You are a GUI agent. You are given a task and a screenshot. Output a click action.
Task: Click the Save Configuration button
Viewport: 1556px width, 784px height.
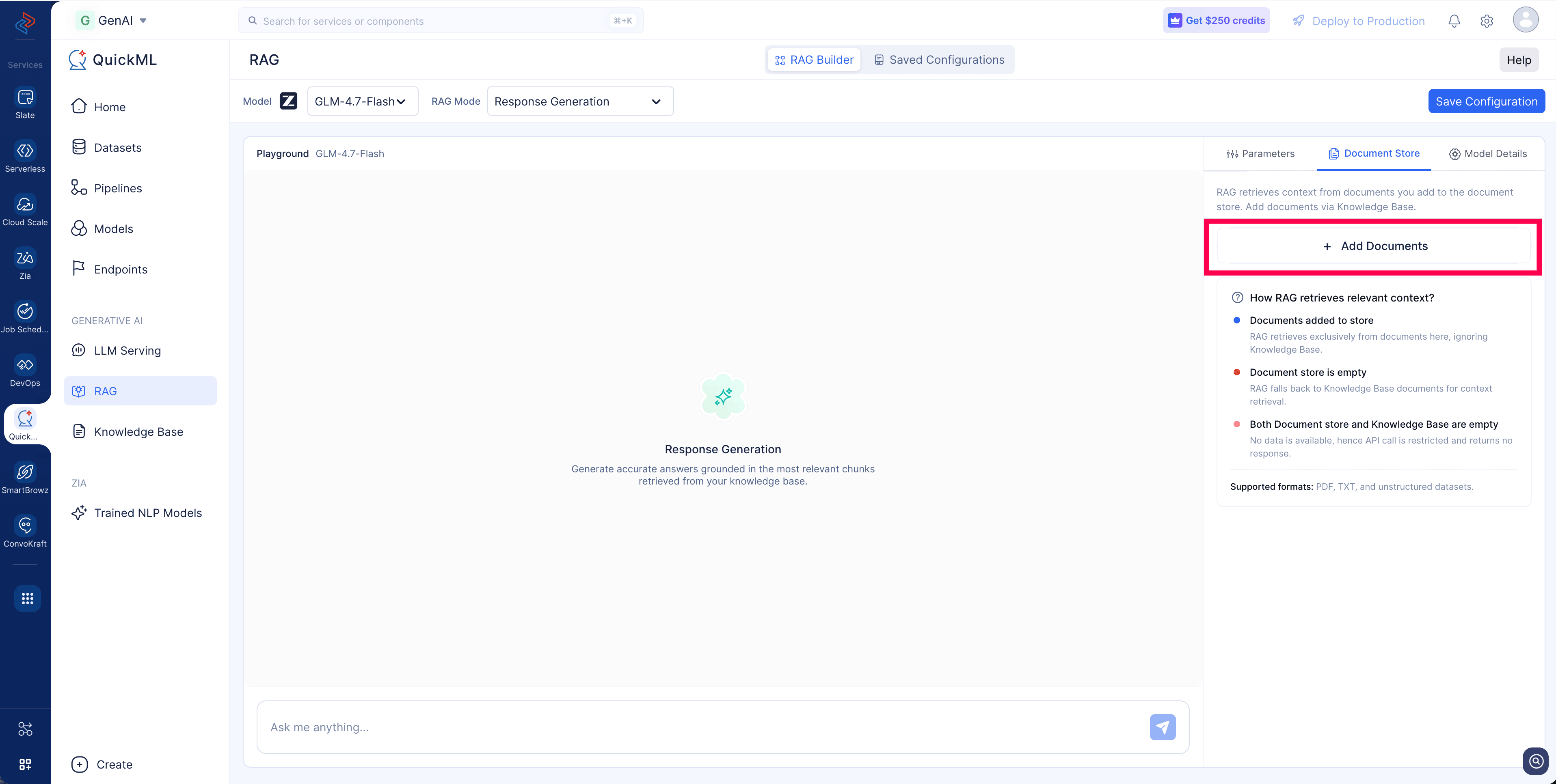click(1486, 101)
